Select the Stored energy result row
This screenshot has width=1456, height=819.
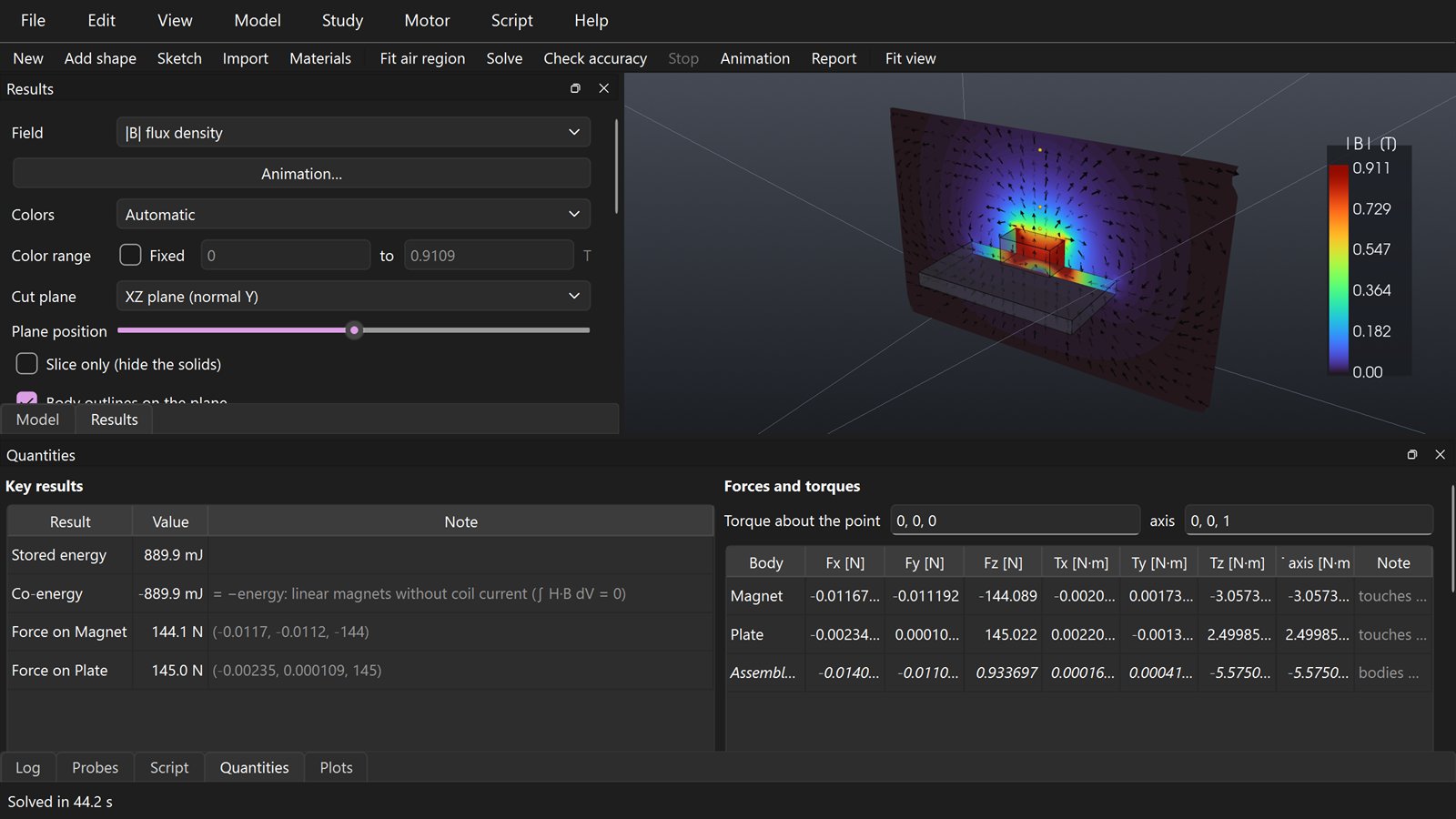[x=360, y=555]
